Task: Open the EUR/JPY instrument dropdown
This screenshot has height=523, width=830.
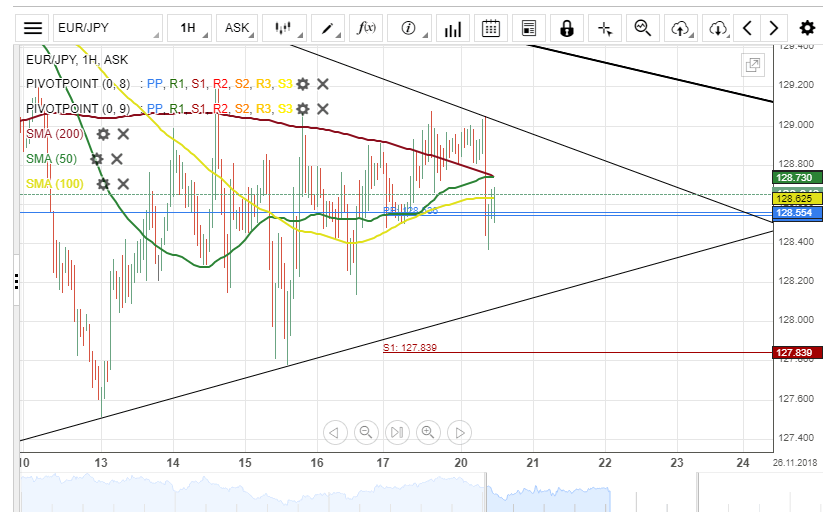Action: pyautogui.click(x=108, y=28)
